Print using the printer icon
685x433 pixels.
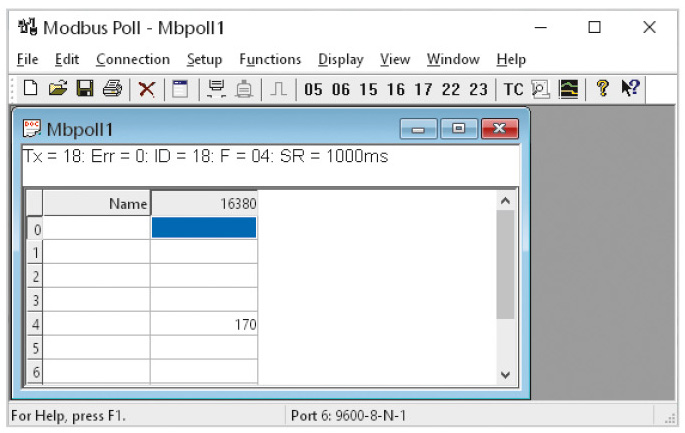point(112,89)
